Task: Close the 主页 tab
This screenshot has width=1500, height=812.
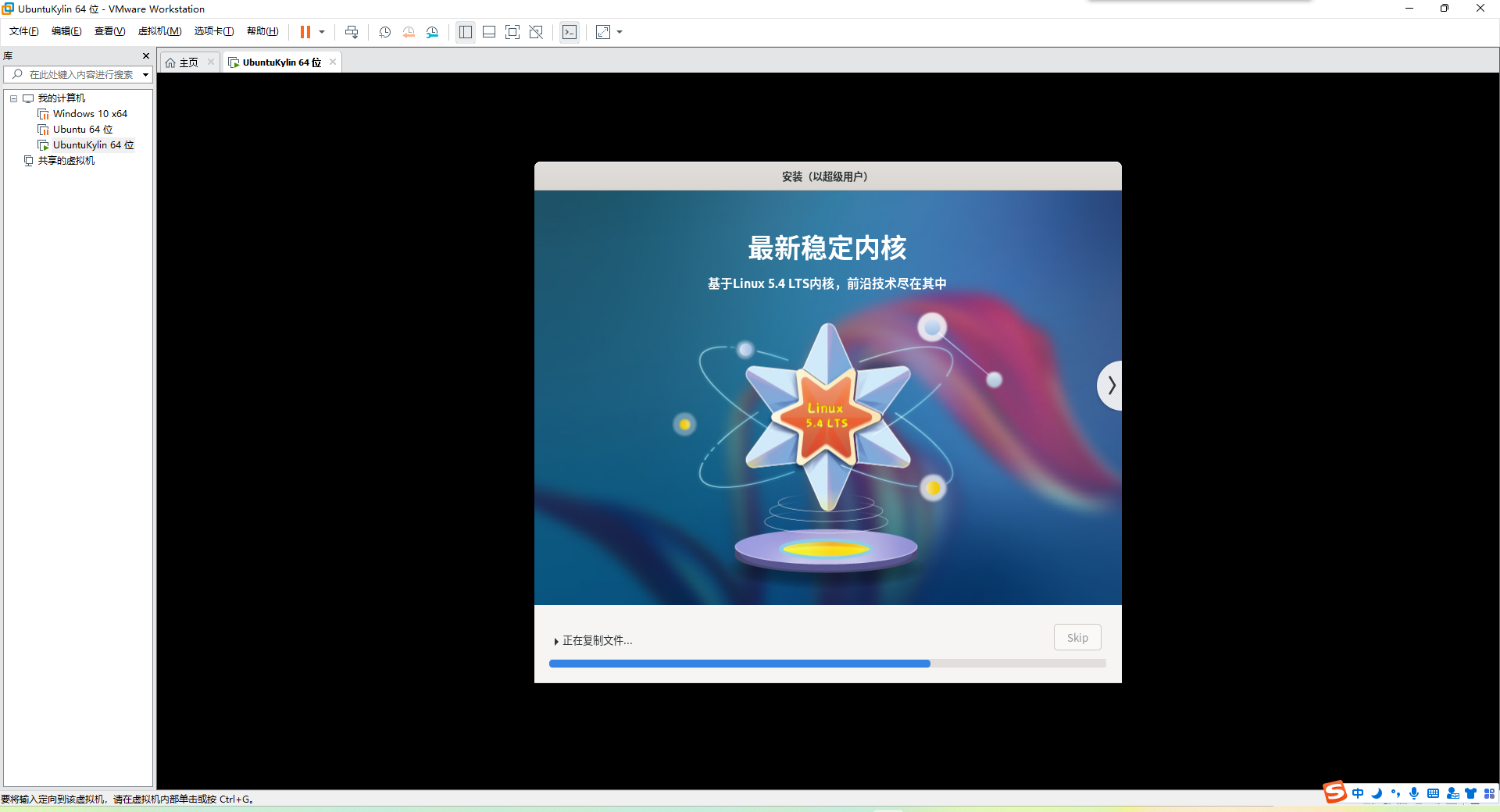Action: [x=211, y=62]
